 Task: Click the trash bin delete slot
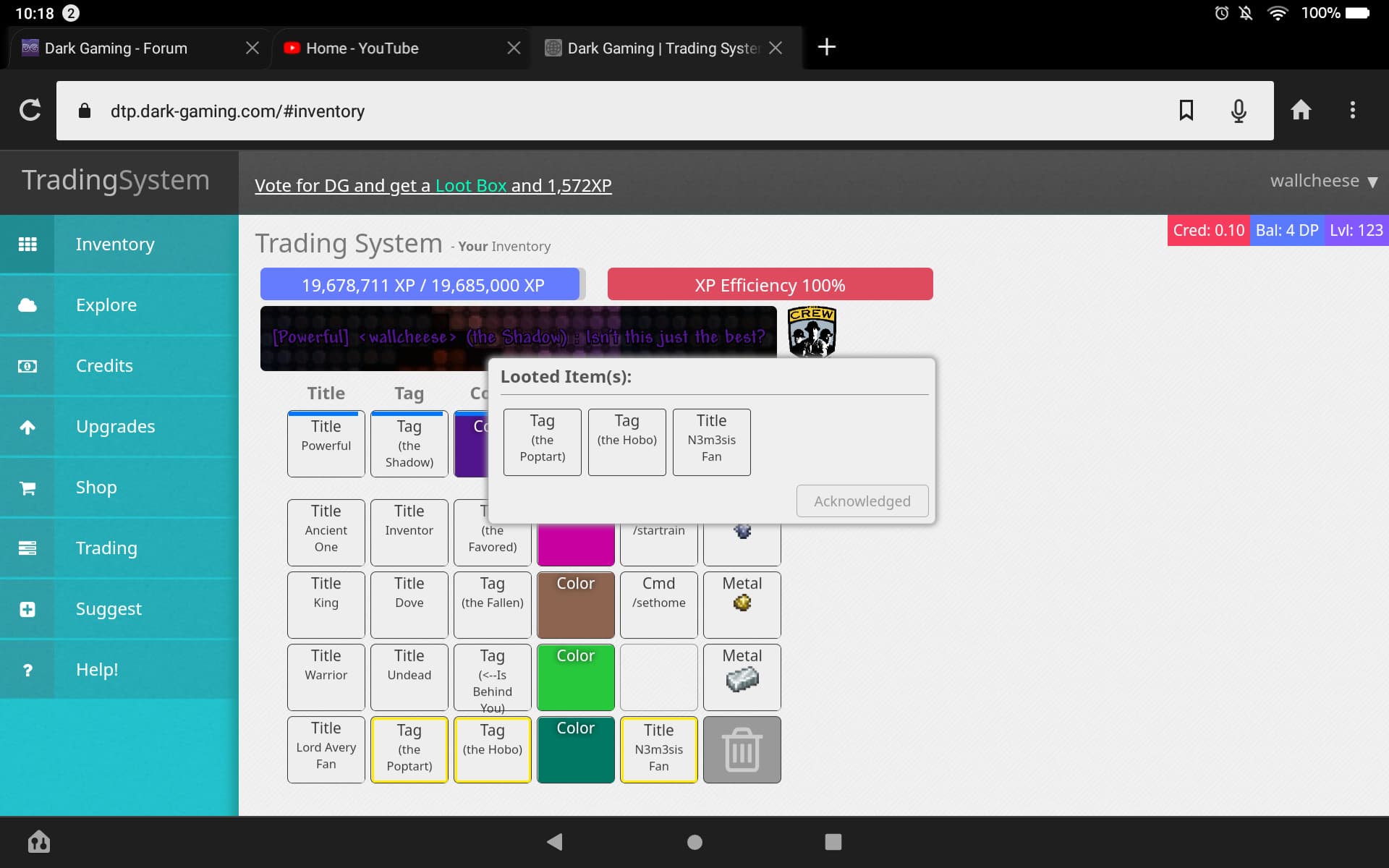(x=742, y=749)
